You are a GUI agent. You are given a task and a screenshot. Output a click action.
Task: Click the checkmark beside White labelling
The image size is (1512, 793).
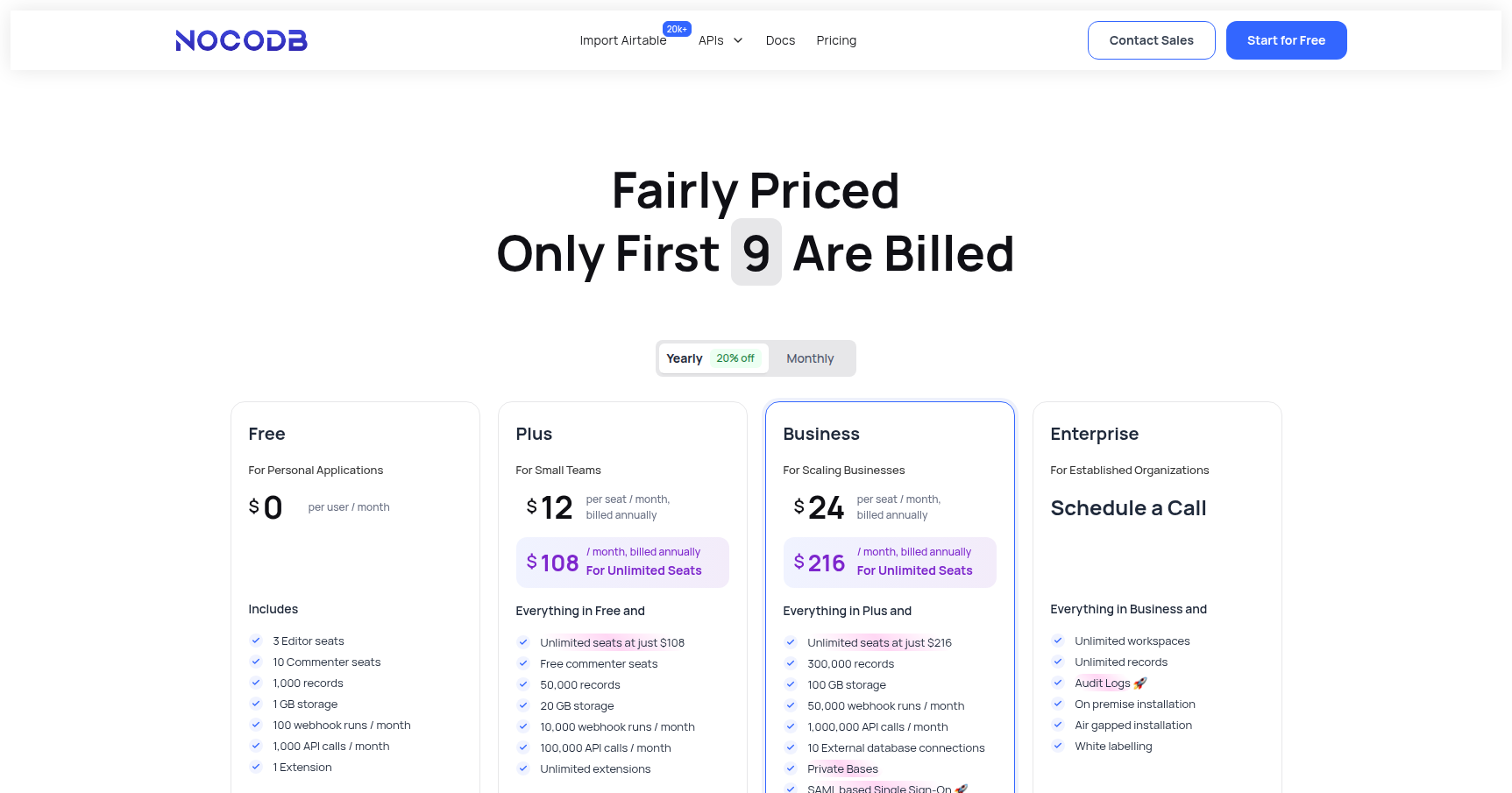(x=1058, y=746)
